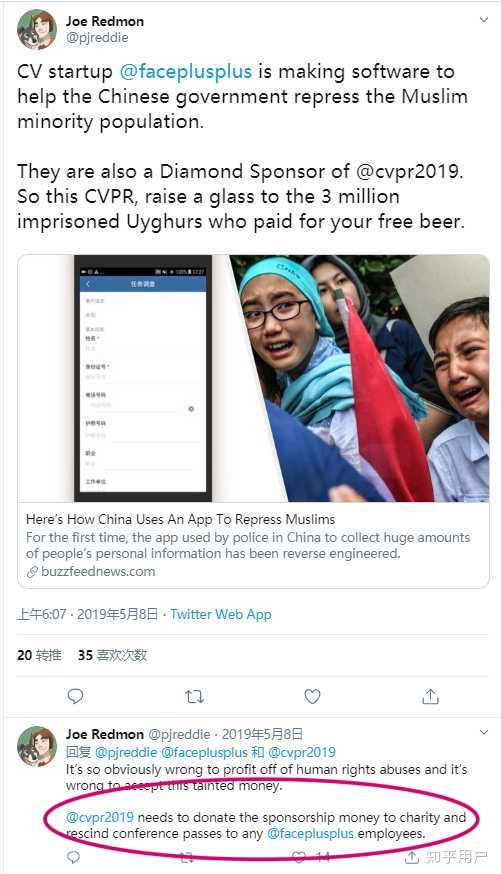501x874 pixels.
Task: Open the @faceplusplus mention in main tweet
Action: pyautogui.click(x=186, y=72)
